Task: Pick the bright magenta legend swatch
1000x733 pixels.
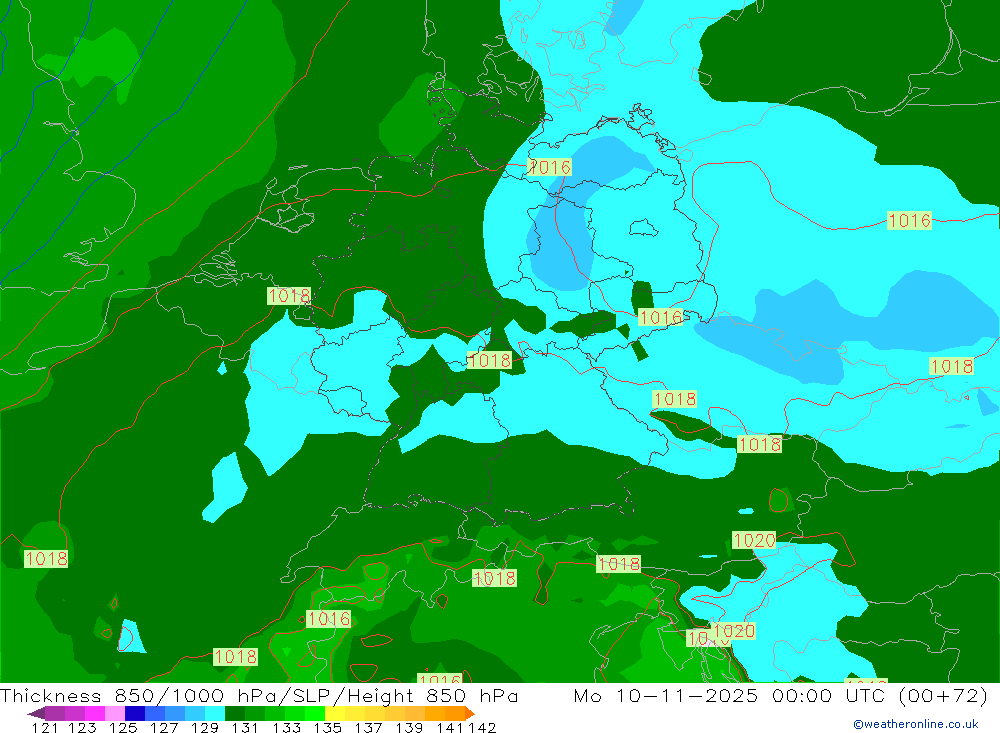Action: (x=95, y=713)
